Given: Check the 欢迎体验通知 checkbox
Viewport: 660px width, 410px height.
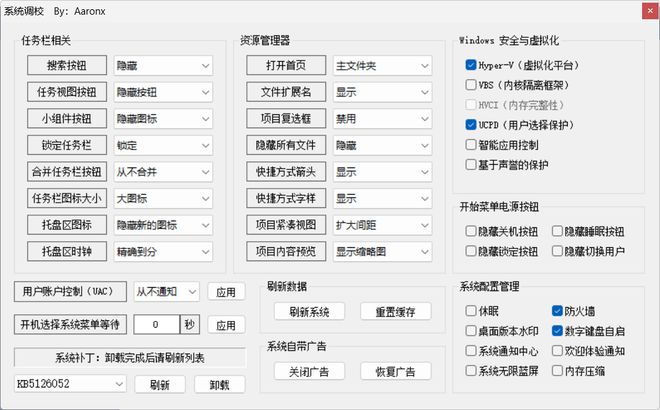Looking at the screenshot, I should pyautogui.click(x=557, y=351).
